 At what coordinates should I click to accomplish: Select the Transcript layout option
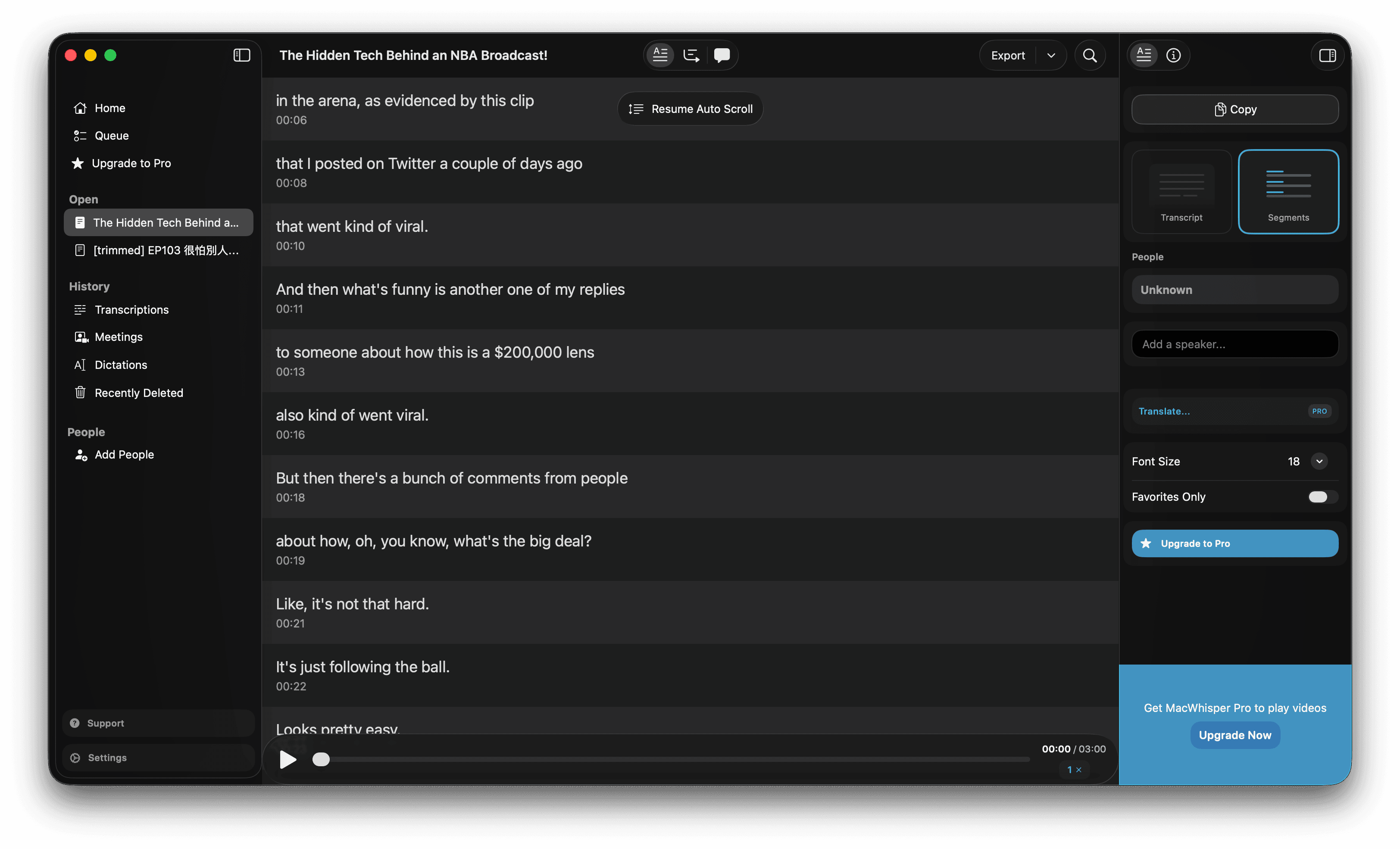1181,191
